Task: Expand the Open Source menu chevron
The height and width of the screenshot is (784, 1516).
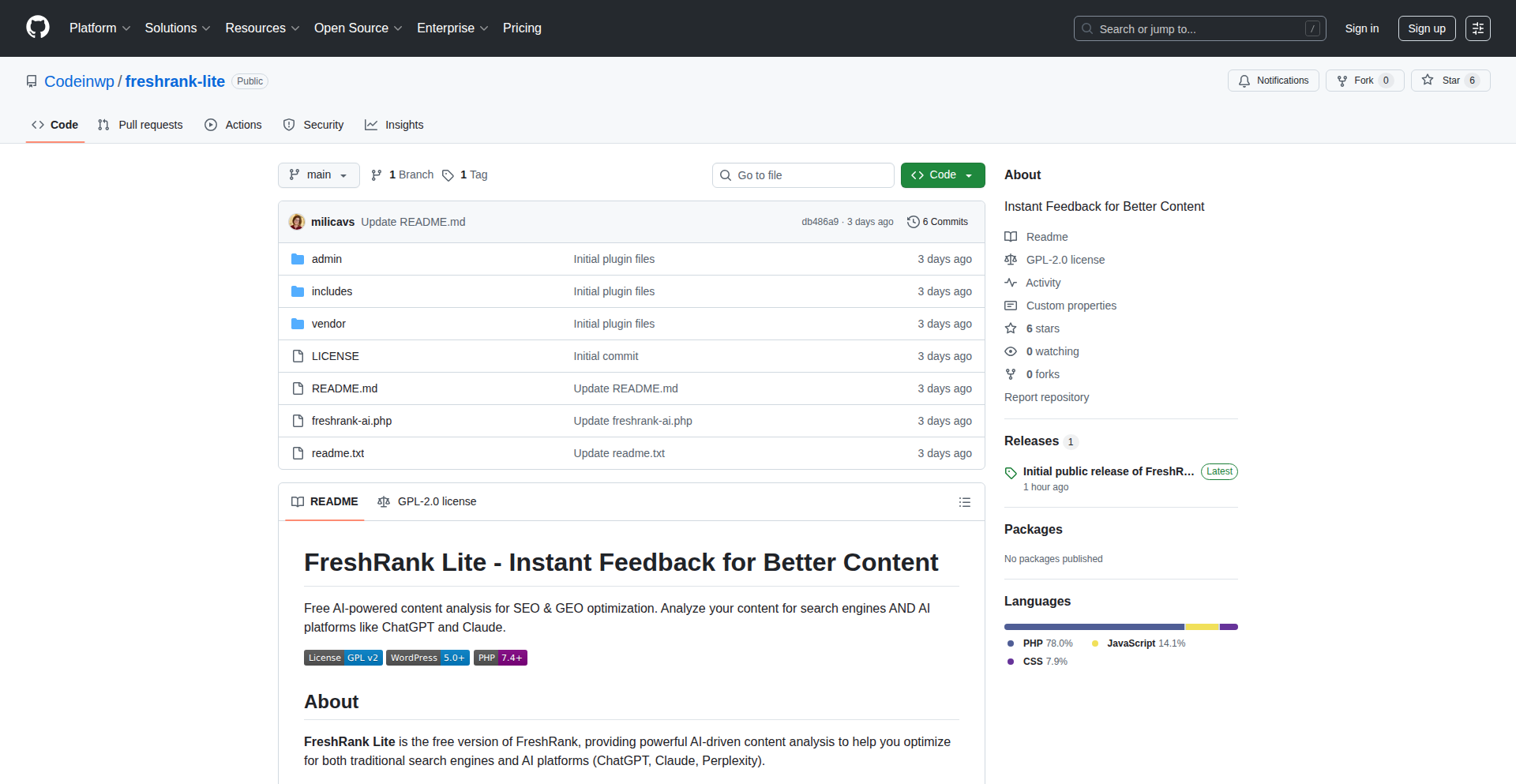Action: coord(398,28)
